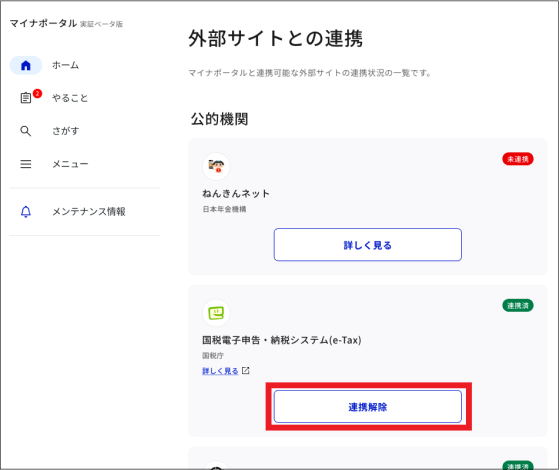Click the bell icon for maintenance info
The height and width of the screenshot is (470, 560).
[x=26, y=211]
